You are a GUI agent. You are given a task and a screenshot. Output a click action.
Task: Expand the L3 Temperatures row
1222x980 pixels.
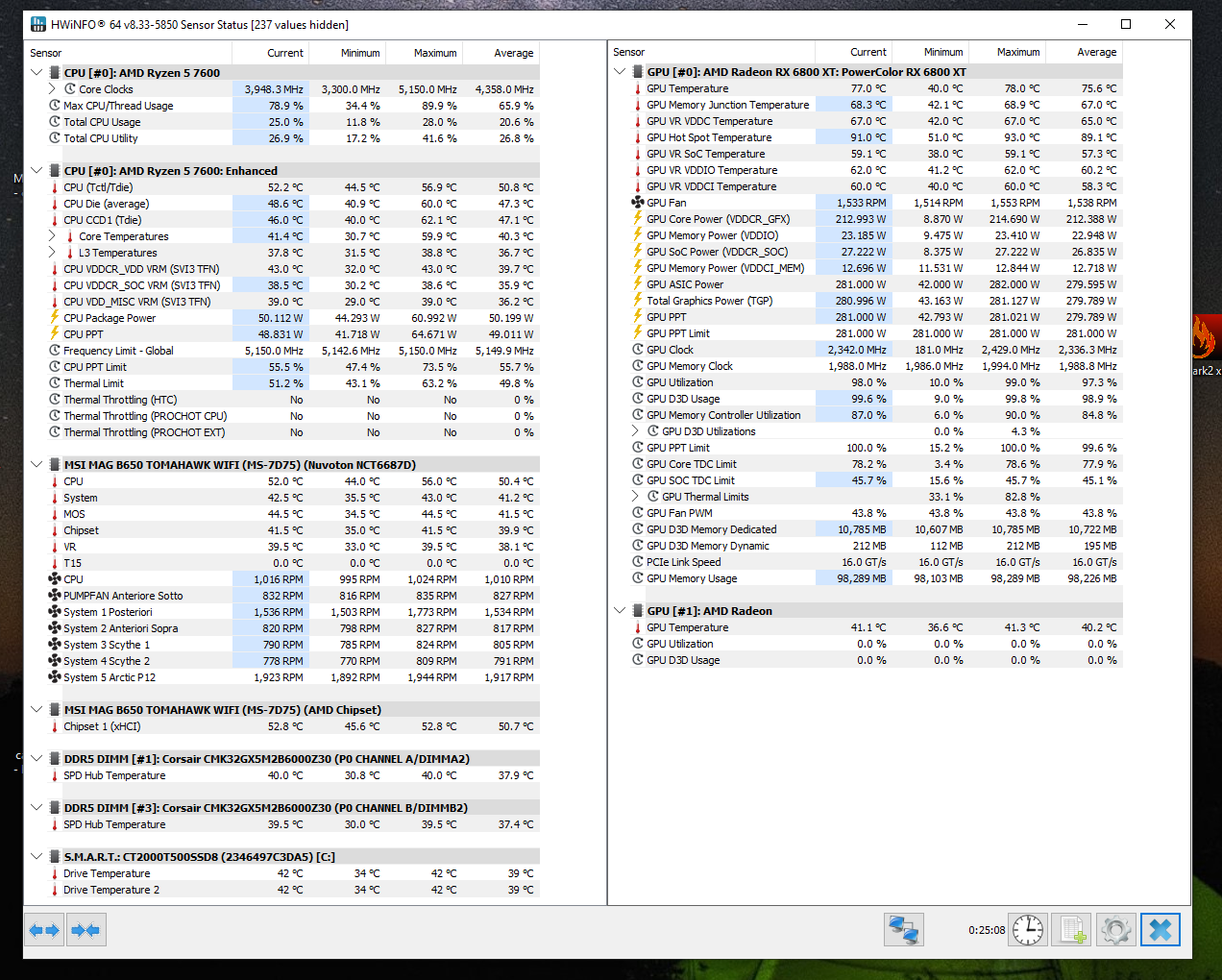(x=52, y=252)
